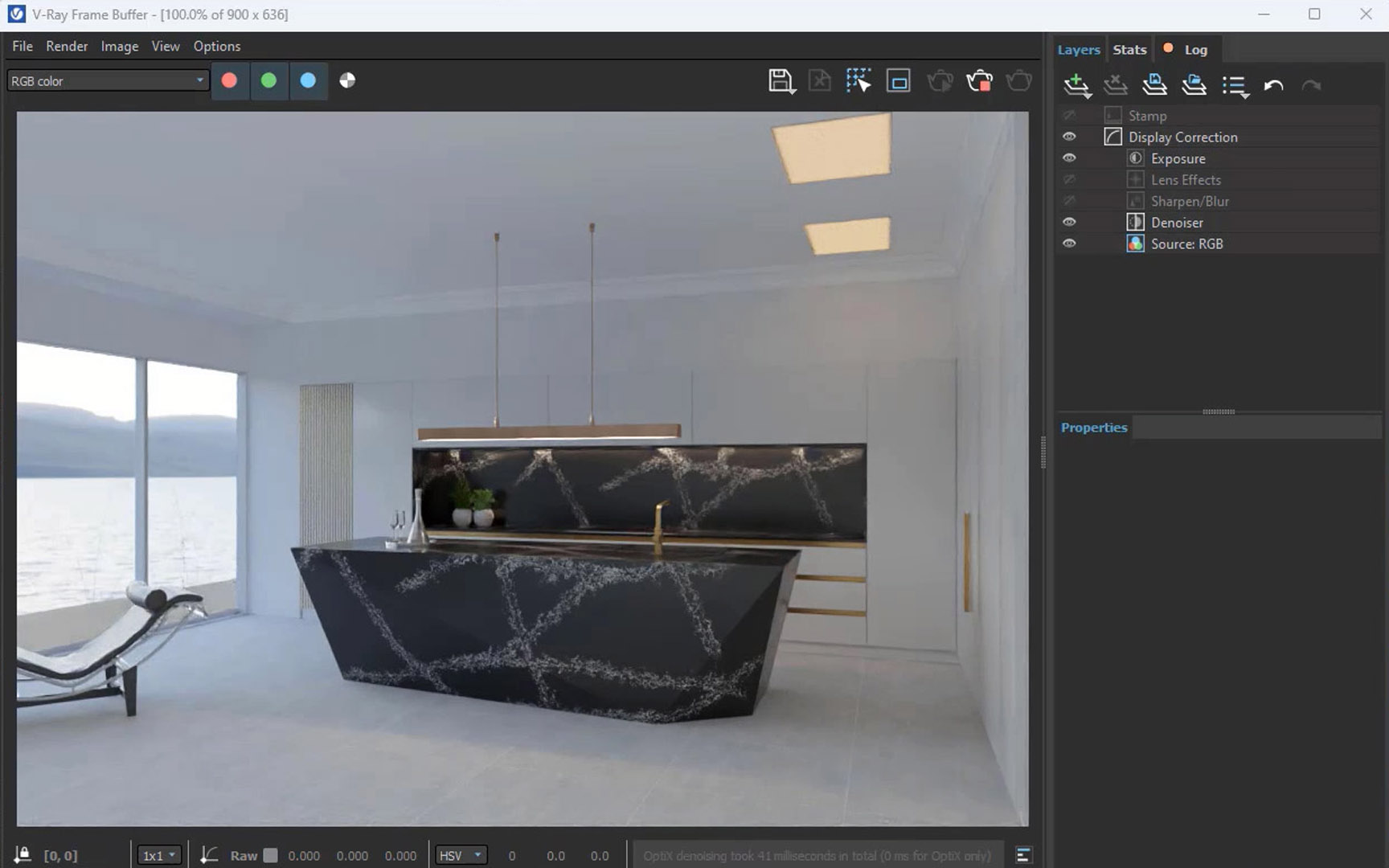
Task: Add a new layer with the green plus icon
Action: (1077, 84)
